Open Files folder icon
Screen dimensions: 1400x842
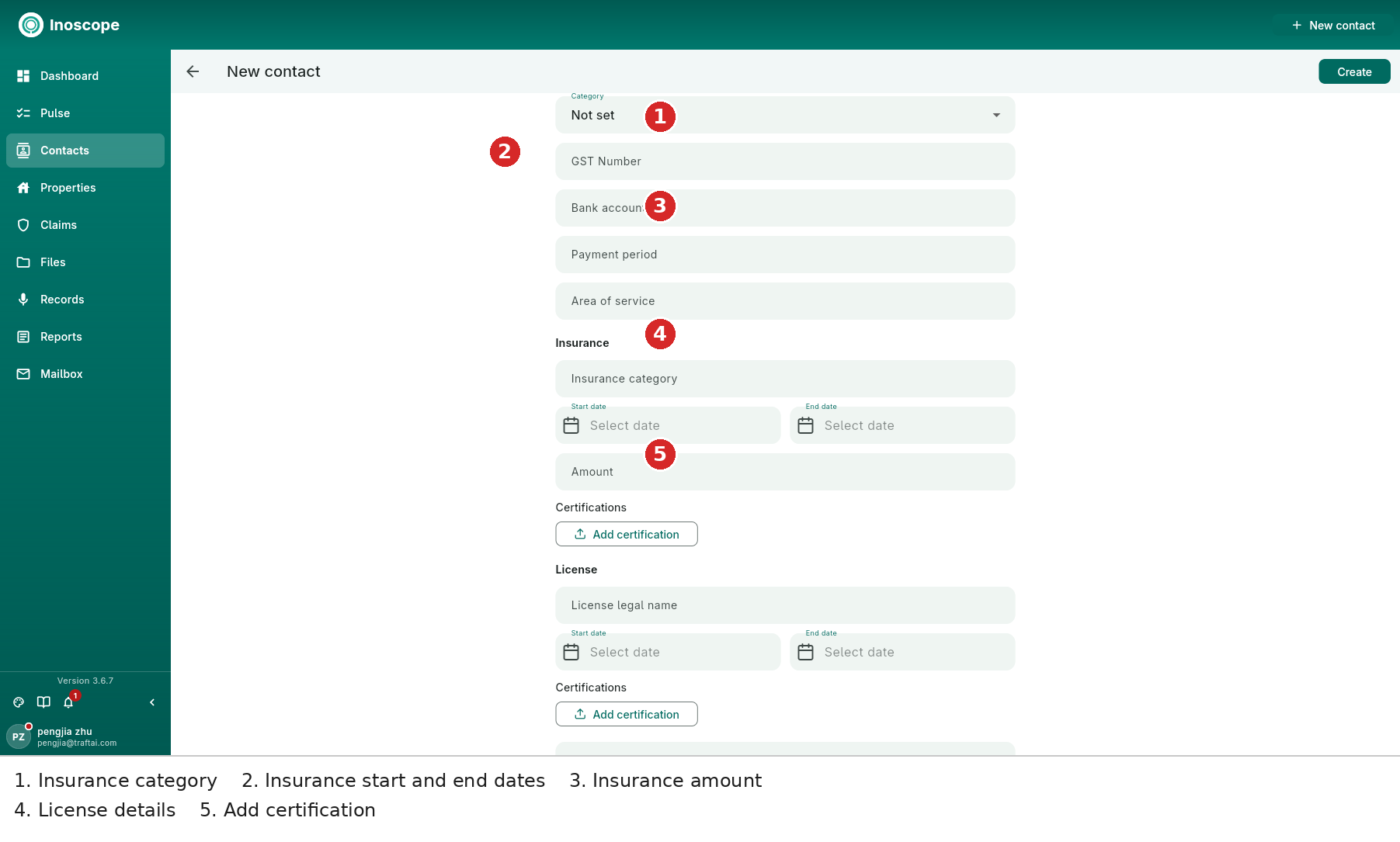[x=23, y=262]
